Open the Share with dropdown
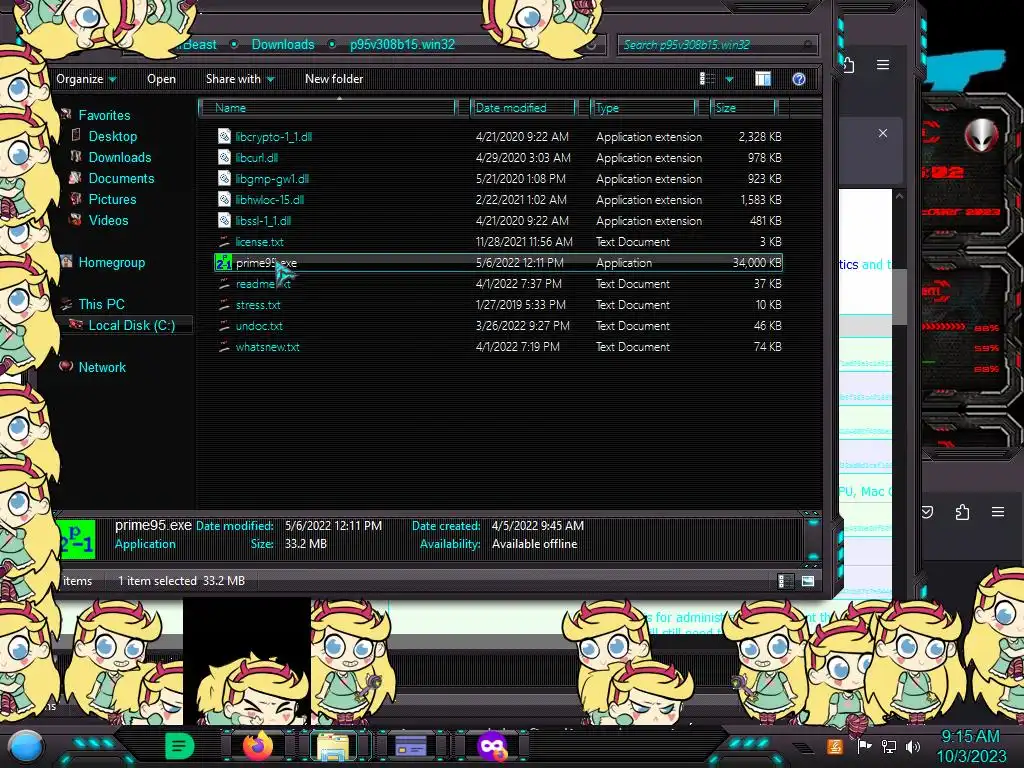This screenshot has height=768, width=1024. click(x=240, y=79)
